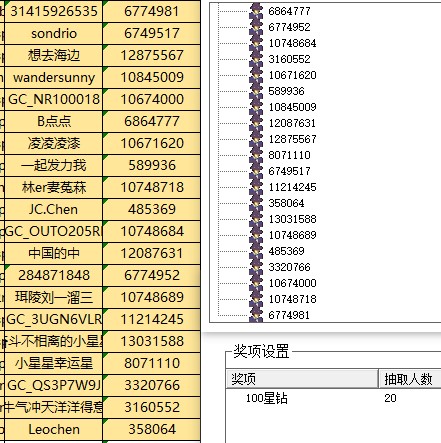Click spreadsheet cell GC_QS3P7W9J
Image resolution: width=441 pixels, height=443 pixels.
pos(54,385)
